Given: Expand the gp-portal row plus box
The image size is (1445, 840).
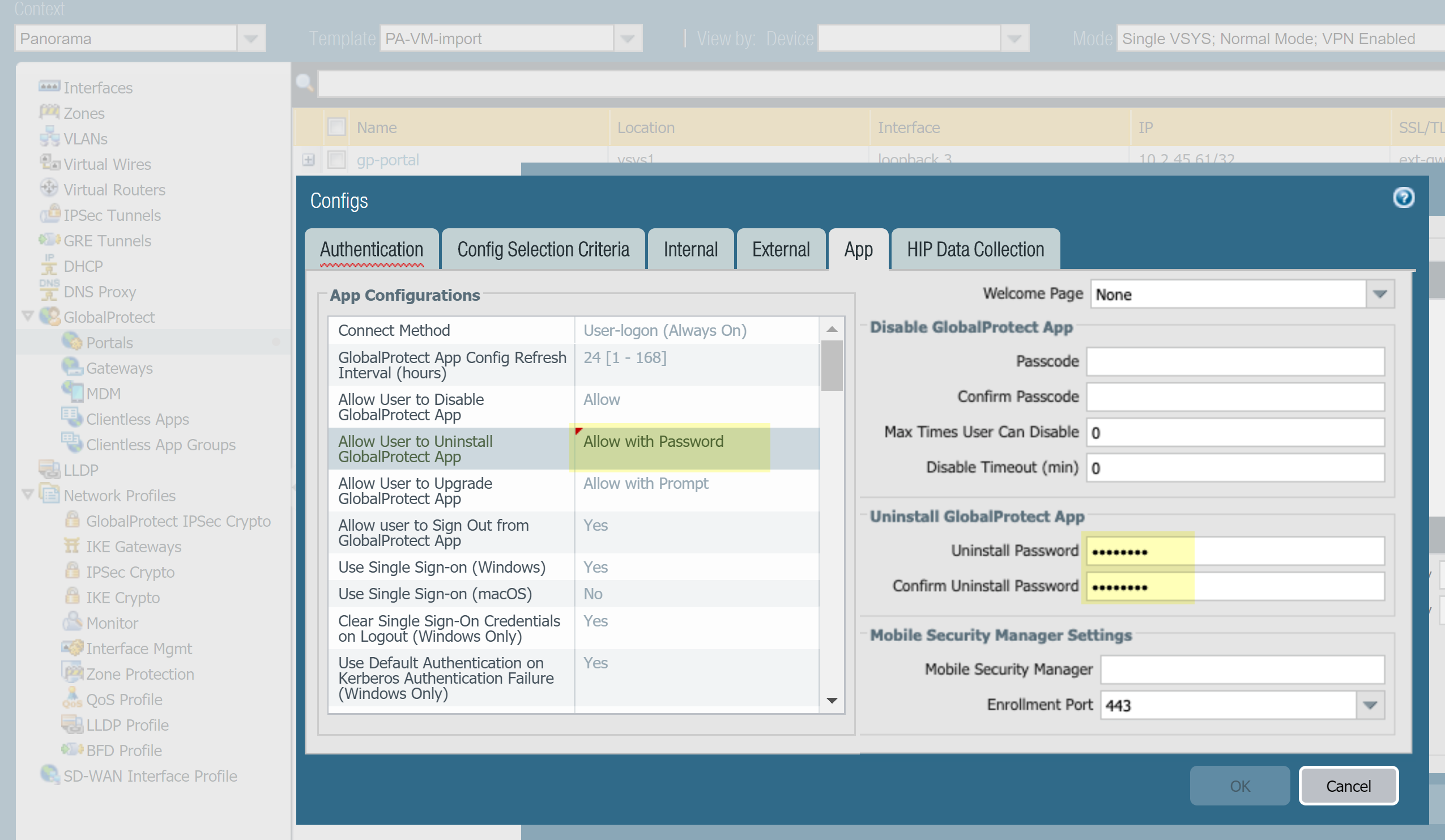Looking at the screenshot, I should [x=309, y=159].
